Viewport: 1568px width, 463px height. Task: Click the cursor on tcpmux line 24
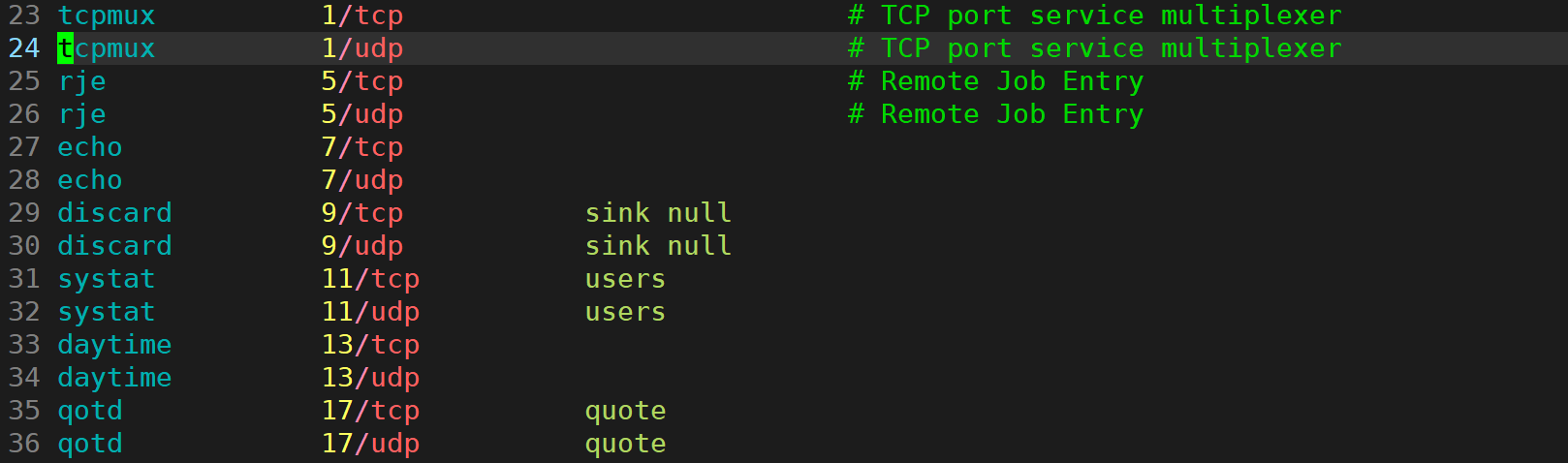click(66, 48)
